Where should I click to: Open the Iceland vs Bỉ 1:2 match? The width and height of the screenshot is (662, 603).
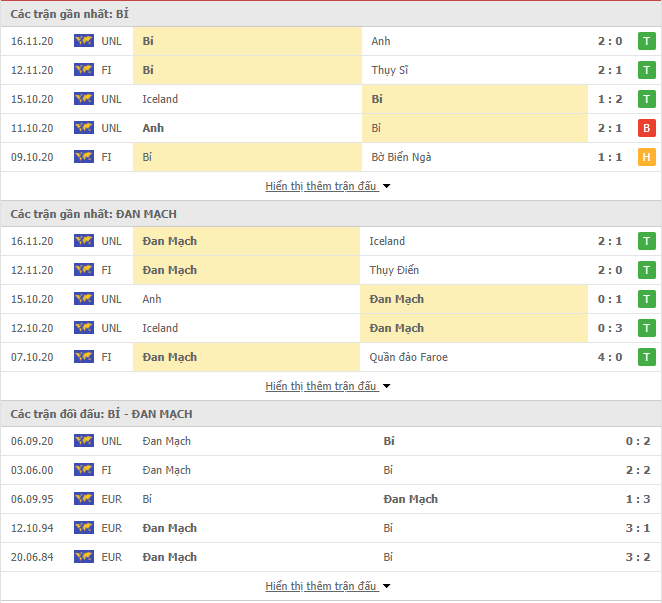(x=331, y=99)
